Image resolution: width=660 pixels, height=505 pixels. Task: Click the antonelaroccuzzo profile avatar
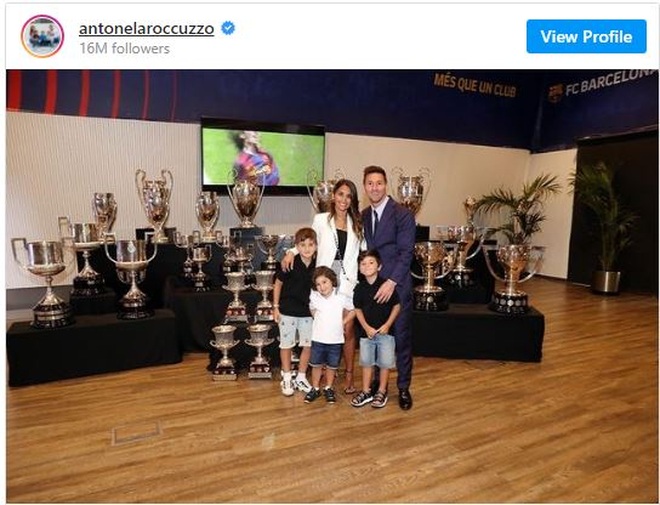click(x=42, y=36)
